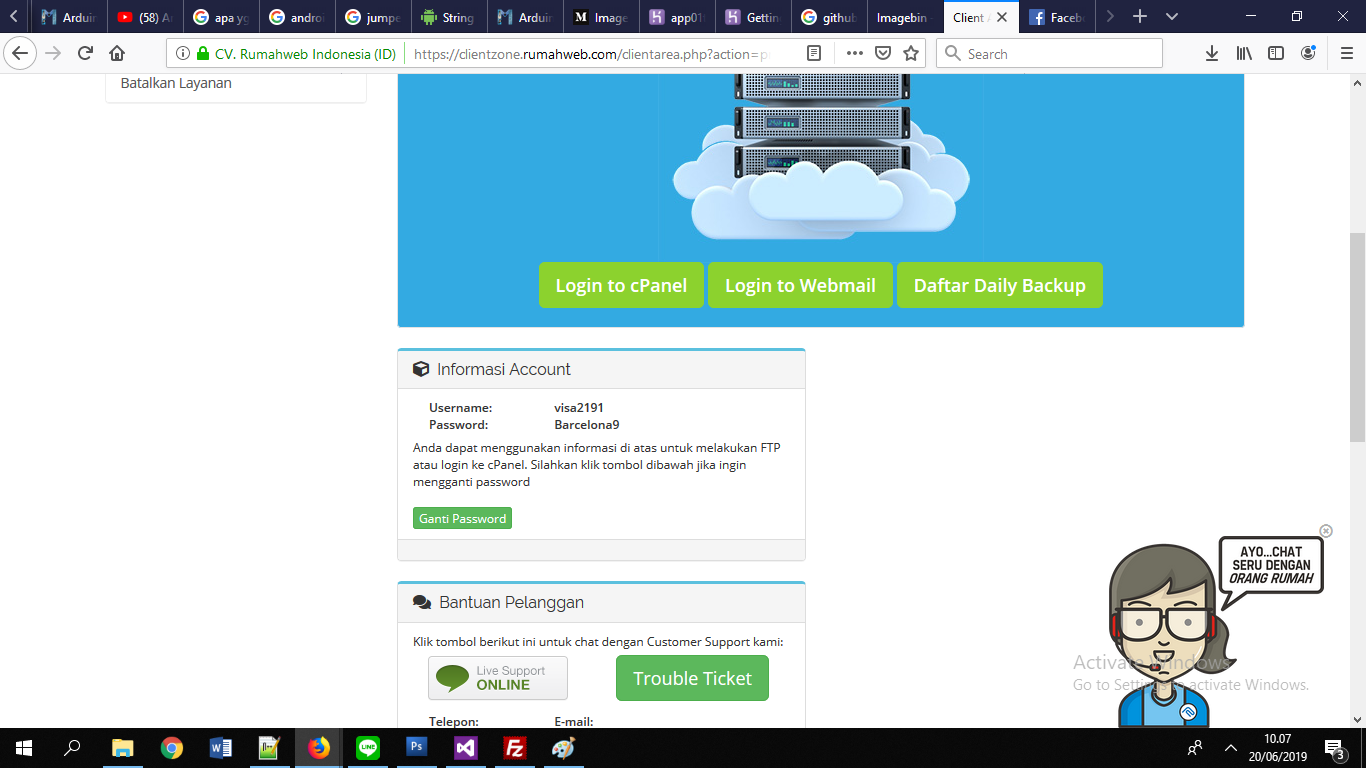Switch to the Getting Heroku tab
Image resolution: width=1366 pixels, height=768 pixels.
point(752,17)
